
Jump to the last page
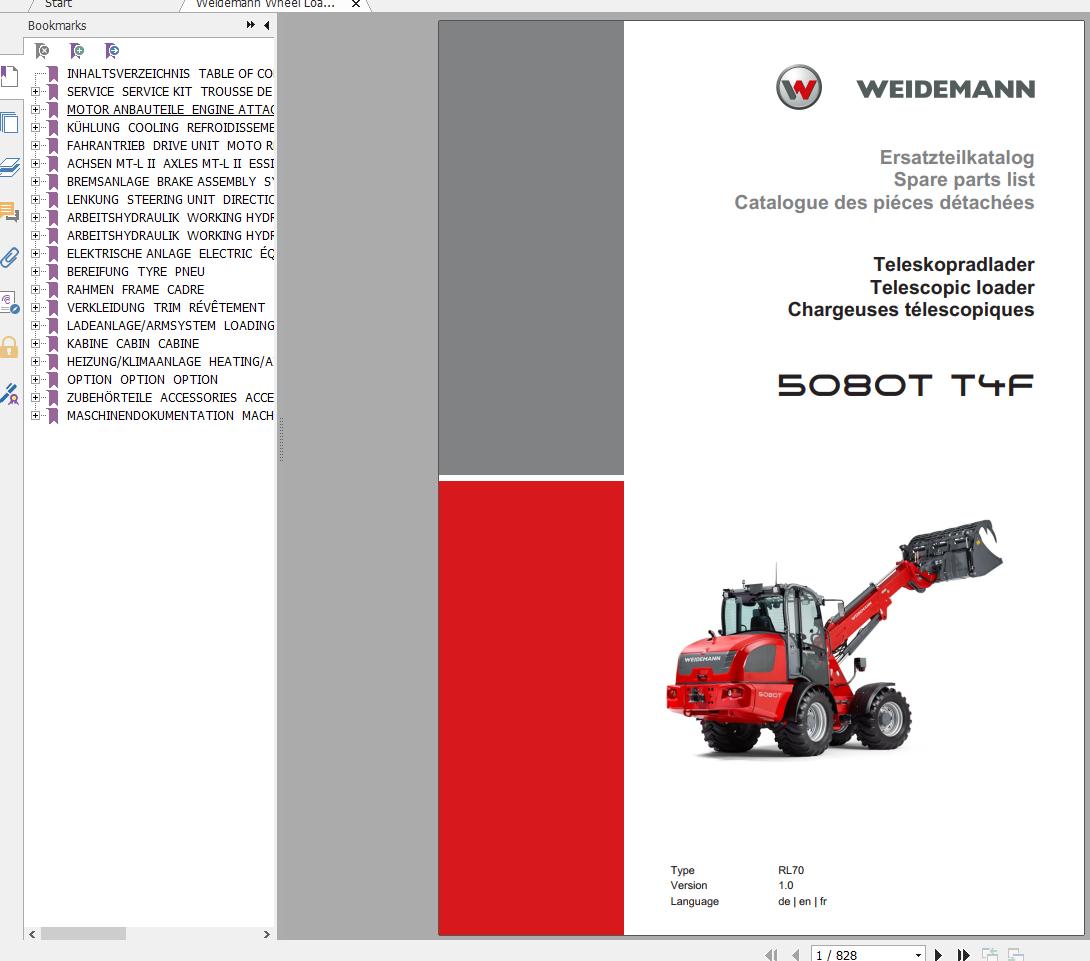963,955
